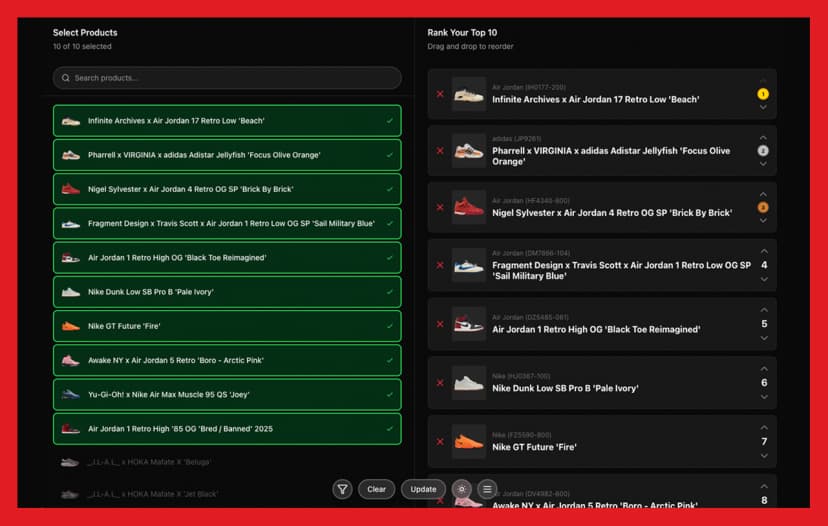This screenshot has width=828, height=526.
Task: Deselect Fragment Design 'Sail Military Blue' product
Action: coord(227,223)
